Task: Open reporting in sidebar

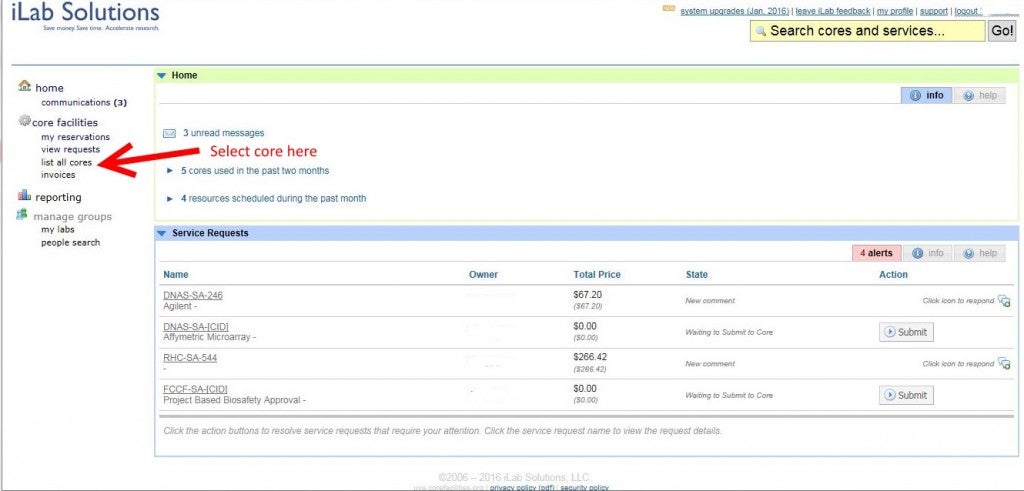Action: point(58,197)
